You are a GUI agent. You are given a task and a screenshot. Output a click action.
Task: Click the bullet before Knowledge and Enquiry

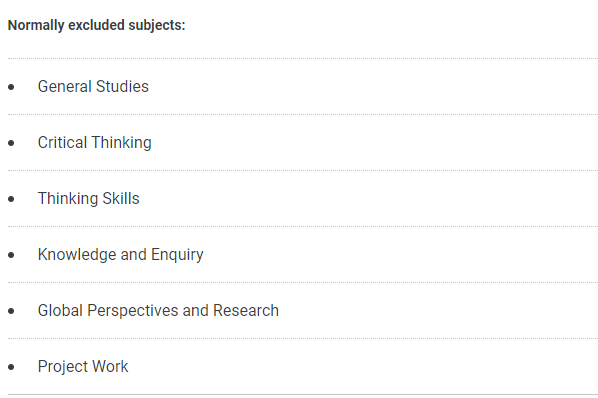11,255
